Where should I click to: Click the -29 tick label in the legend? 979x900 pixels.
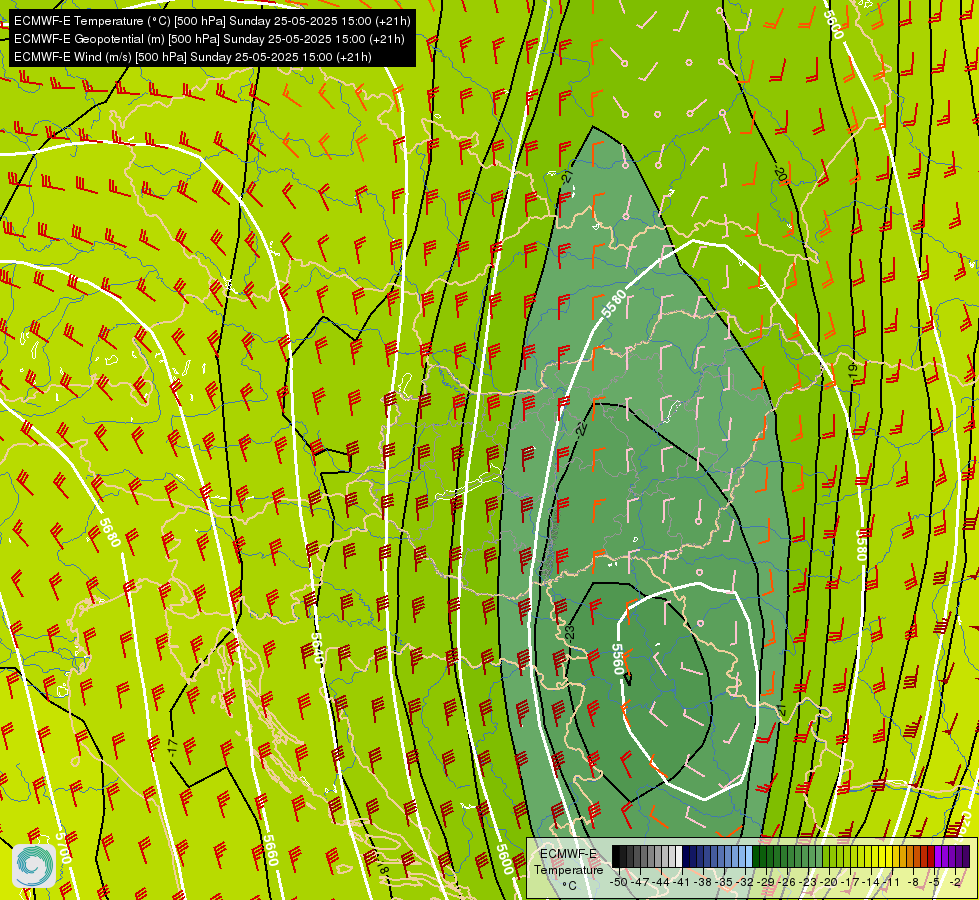click(765, 883)
